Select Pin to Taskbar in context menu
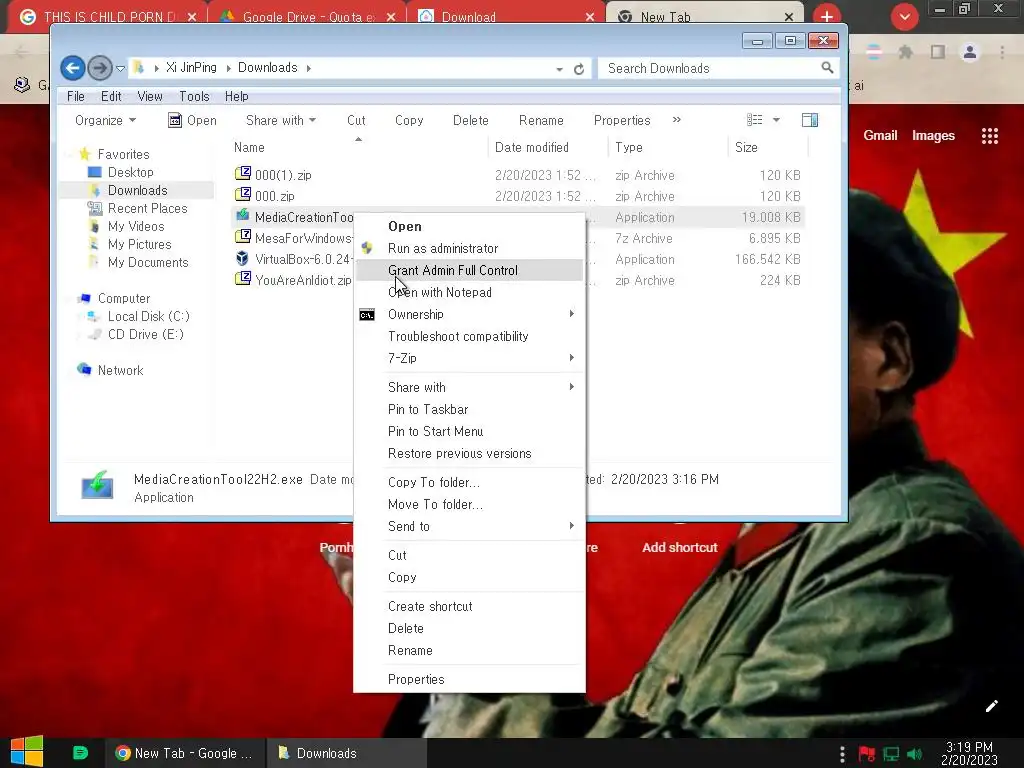 click(469, 409)
